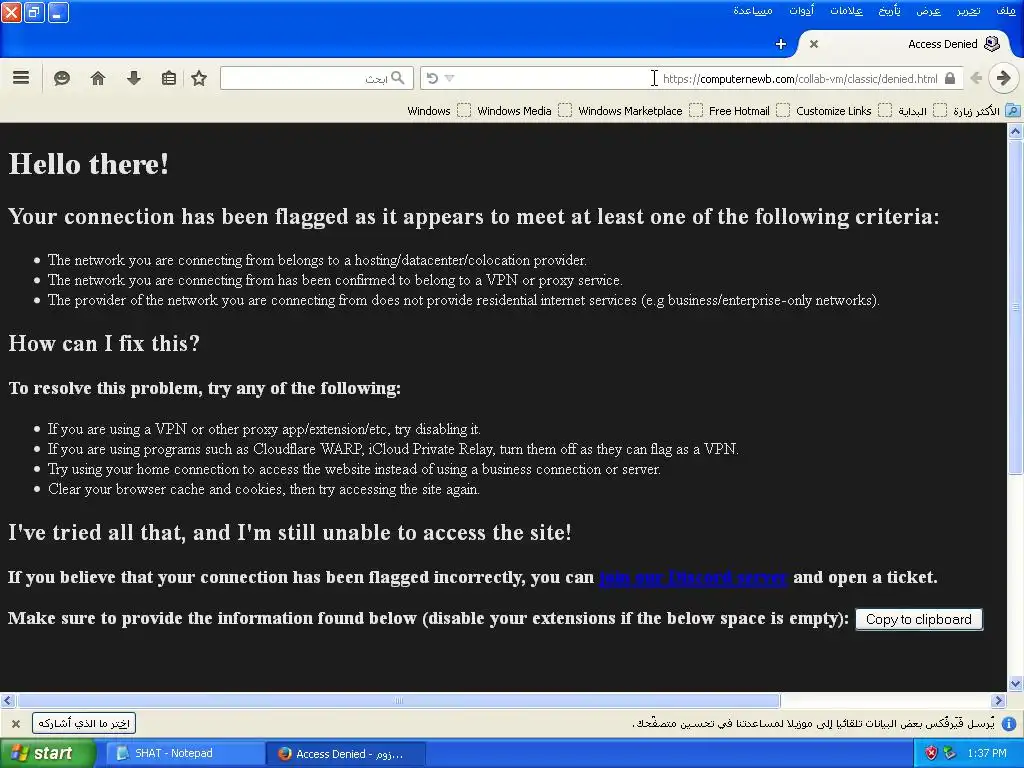
Task: Open the Windows Marketplace bookmark
Action: pos(640,111)
